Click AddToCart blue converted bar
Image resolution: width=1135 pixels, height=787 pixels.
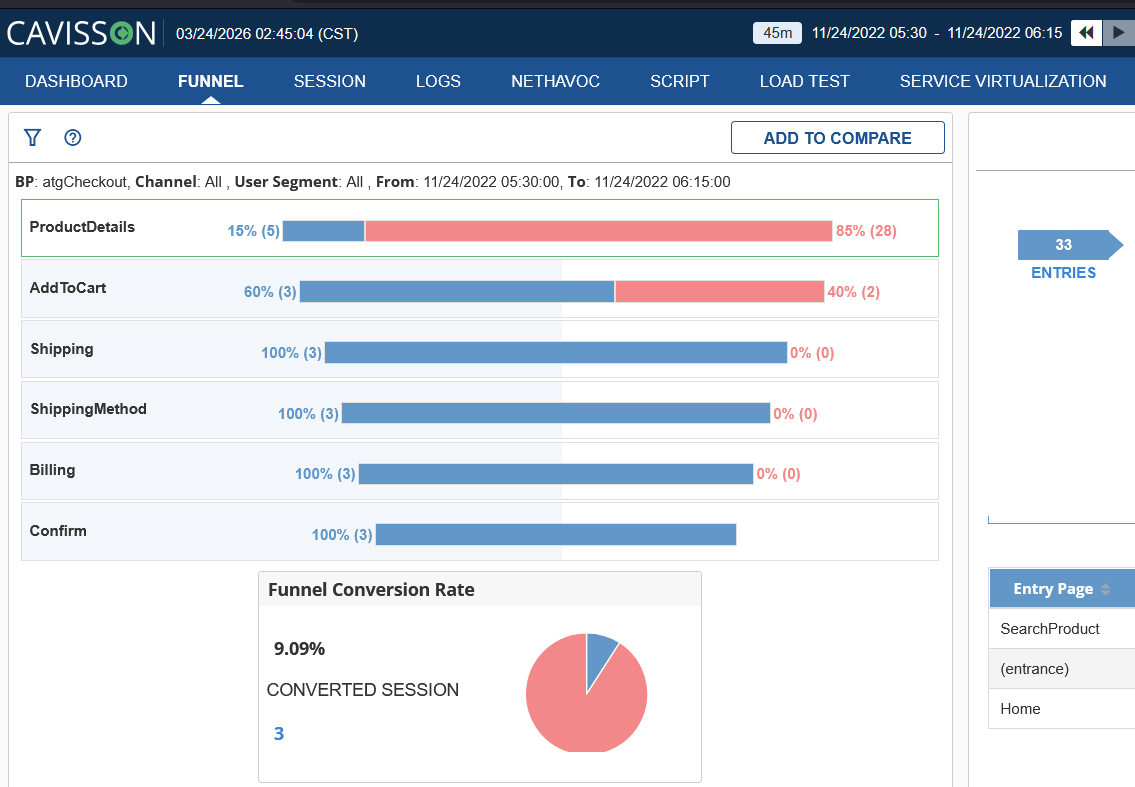point(457,292)
